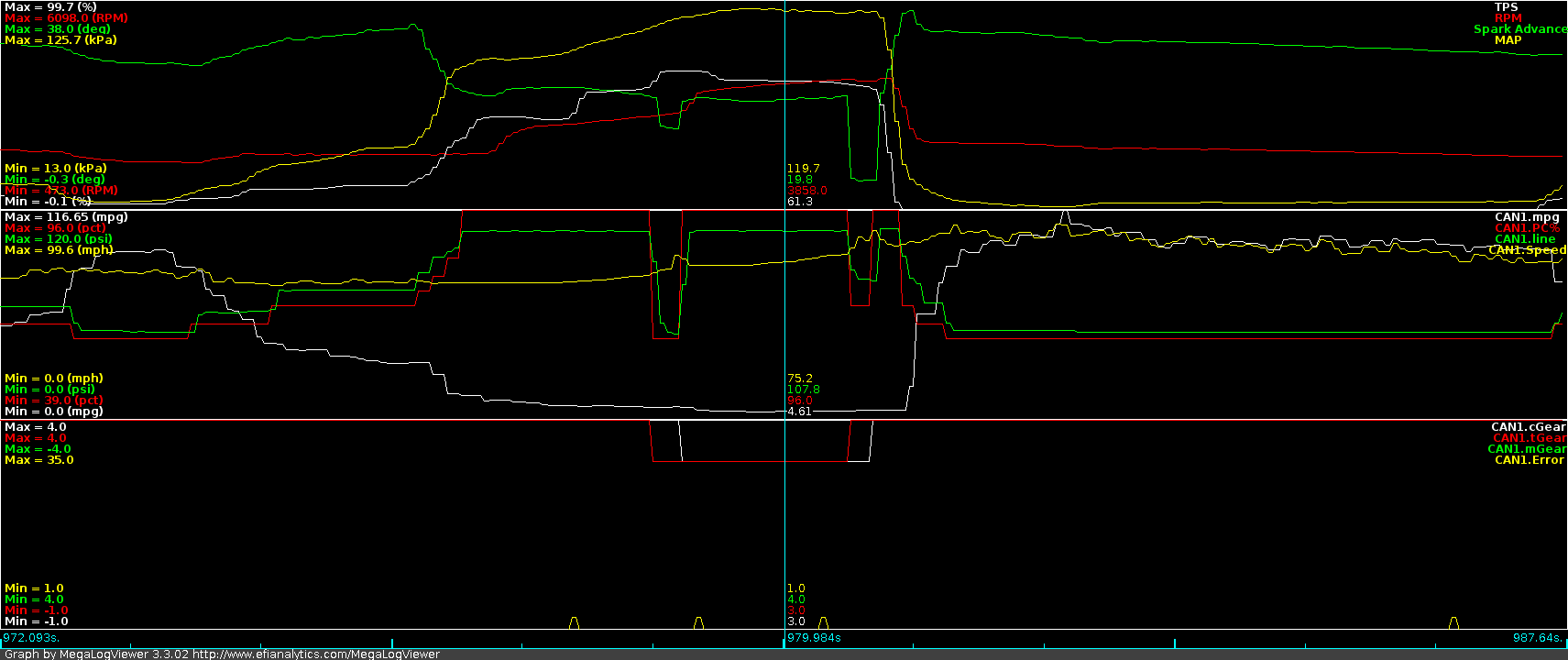Open the efianalytics.com MegaLogViewer link

tap(316, 654)
